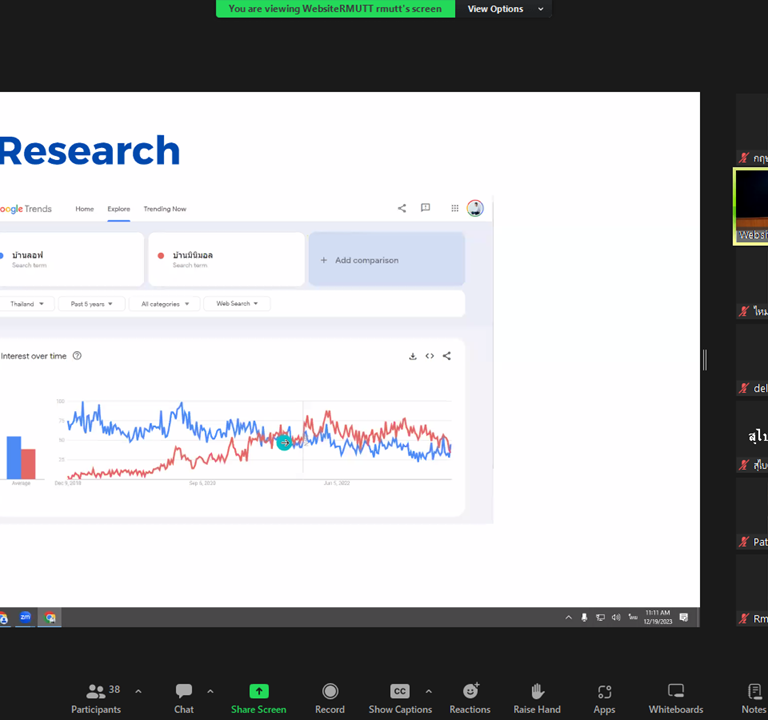Turn on Show Captions
Screen dimensions: 768x720
click(x=400, y=699)
